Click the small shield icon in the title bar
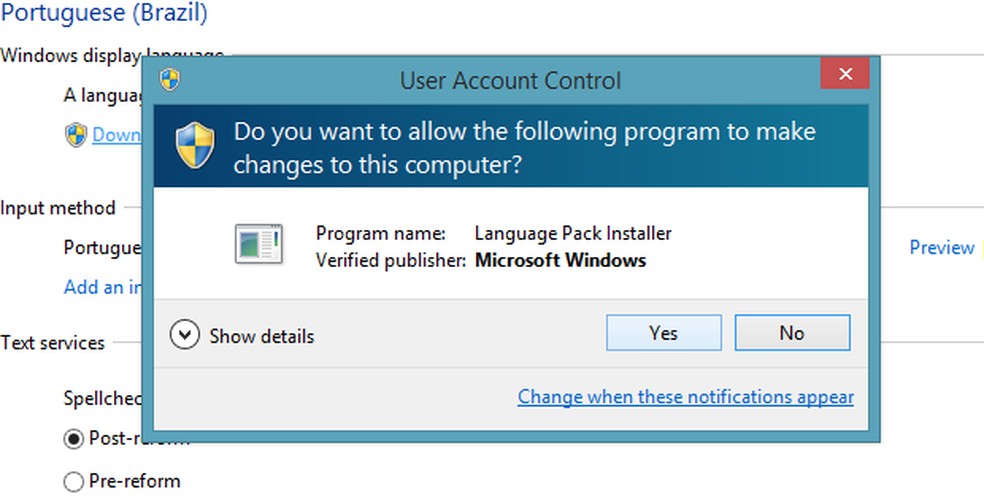This screenshot has height=497, width=984. [170, 79]
